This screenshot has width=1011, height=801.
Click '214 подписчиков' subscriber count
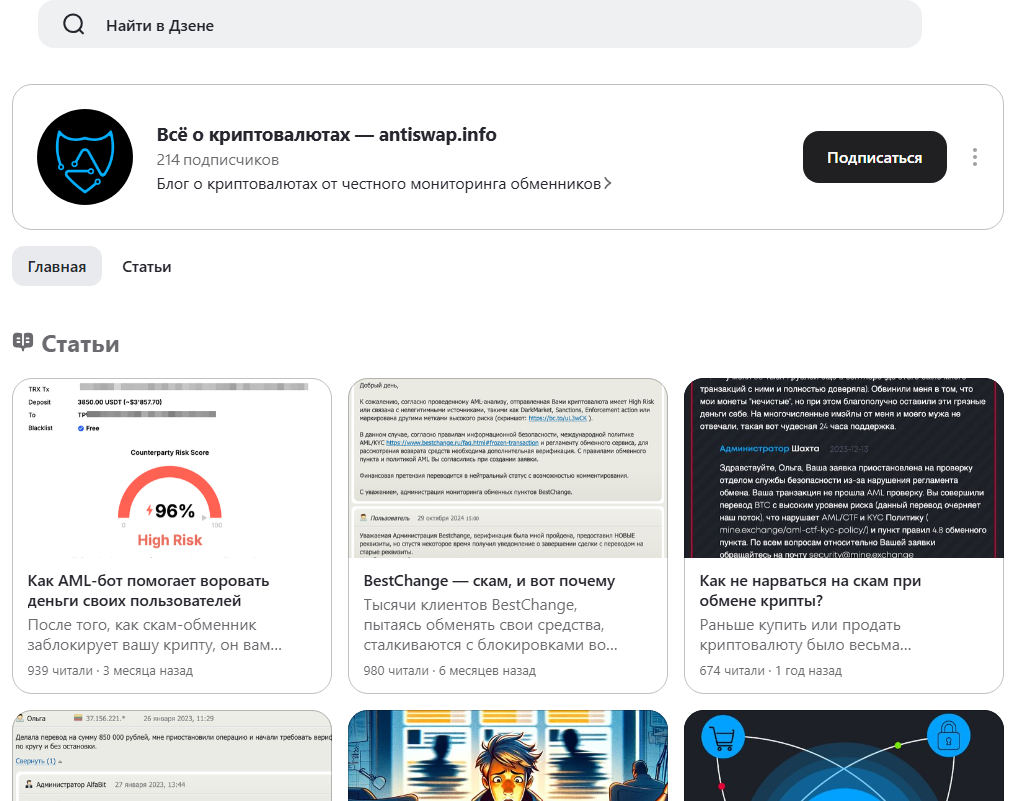[x=218, y=160]
